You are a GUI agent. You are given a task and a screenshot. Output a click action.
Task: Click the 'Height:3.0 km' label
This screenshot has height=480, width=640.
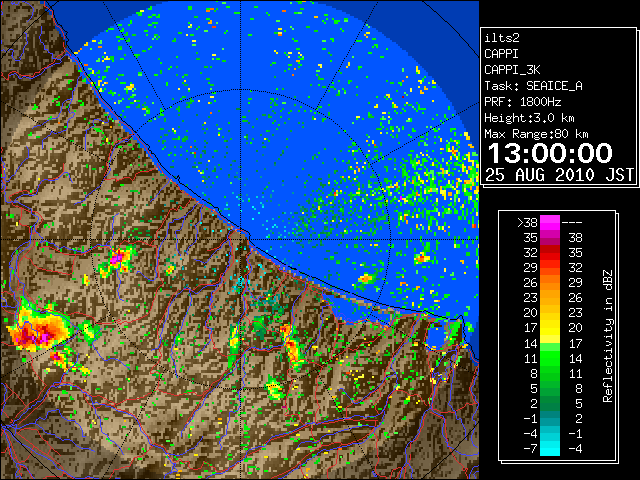click(x=529, y=118)
